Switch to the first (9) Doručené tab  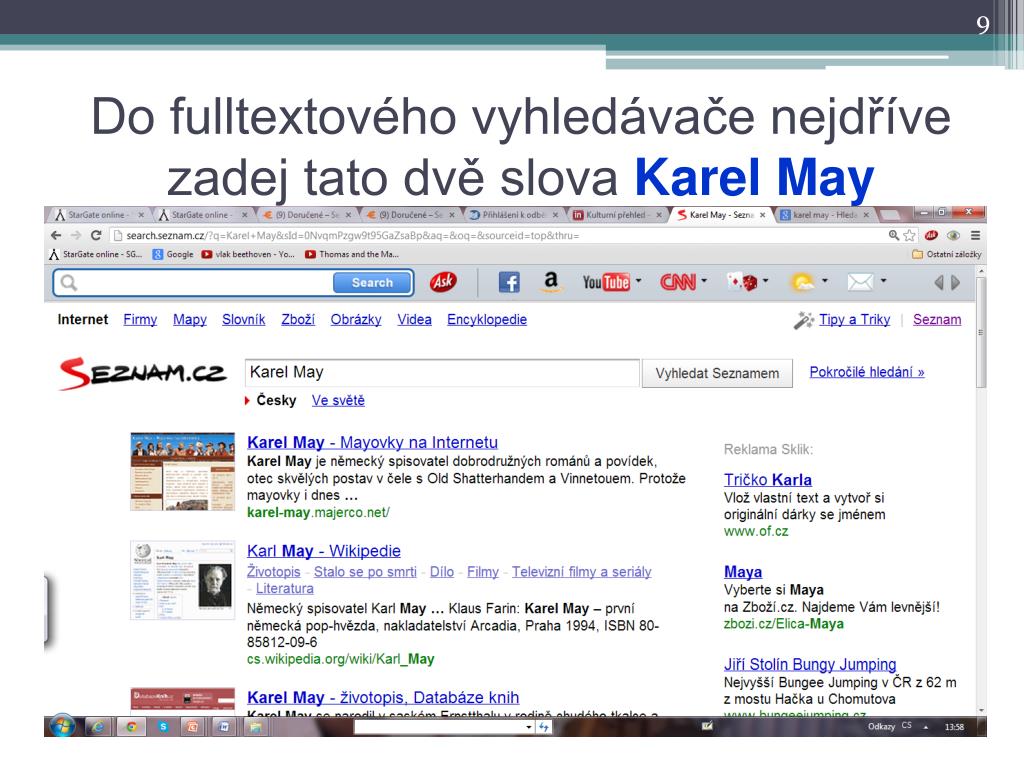point(307,214)
